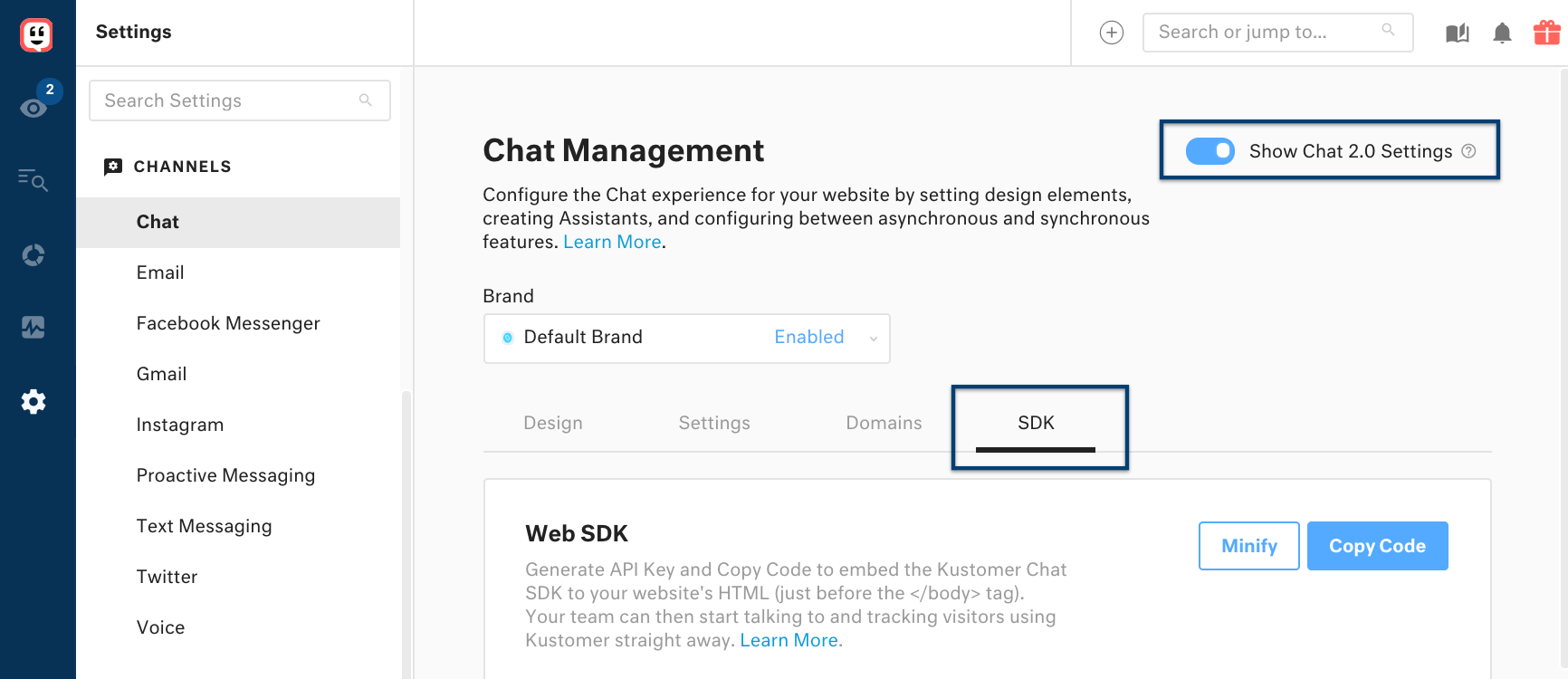This screenshot has width=1568, height=679.
Task: Click the red gift icon
Action: point(1546,33)
